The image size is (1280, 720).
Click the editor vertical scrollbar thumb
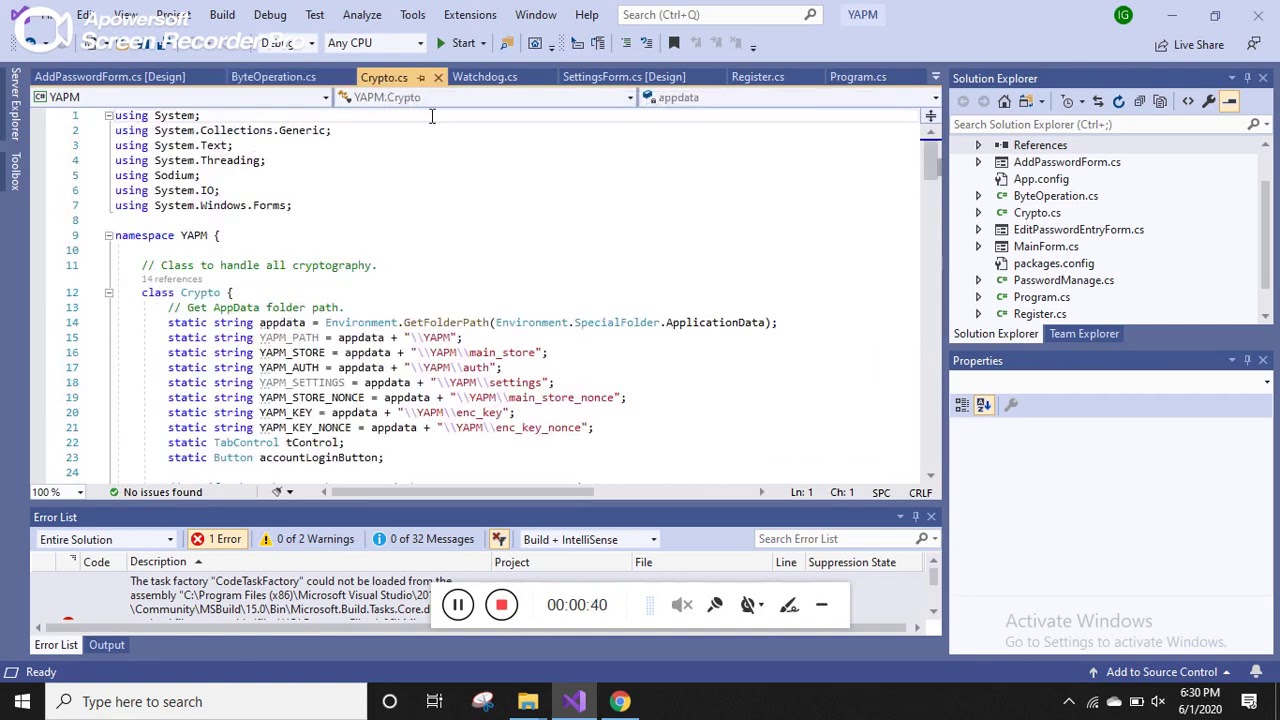pyautogui.click(x=931, y=162)
